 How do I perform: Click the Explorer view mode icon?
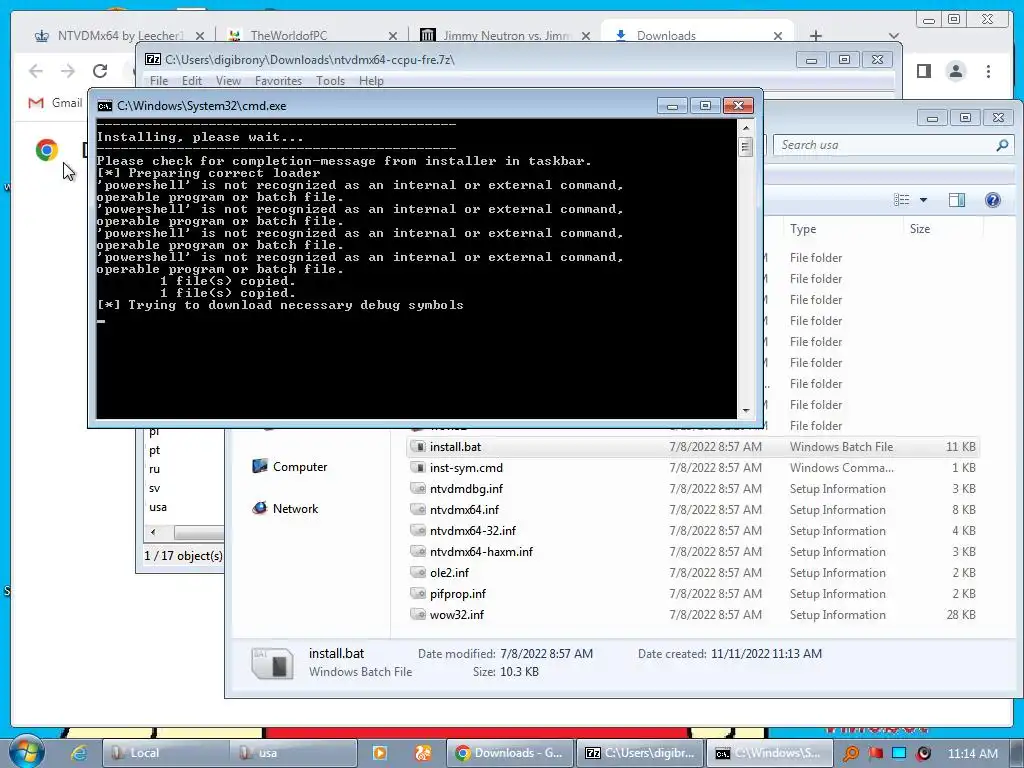[901, 200]
